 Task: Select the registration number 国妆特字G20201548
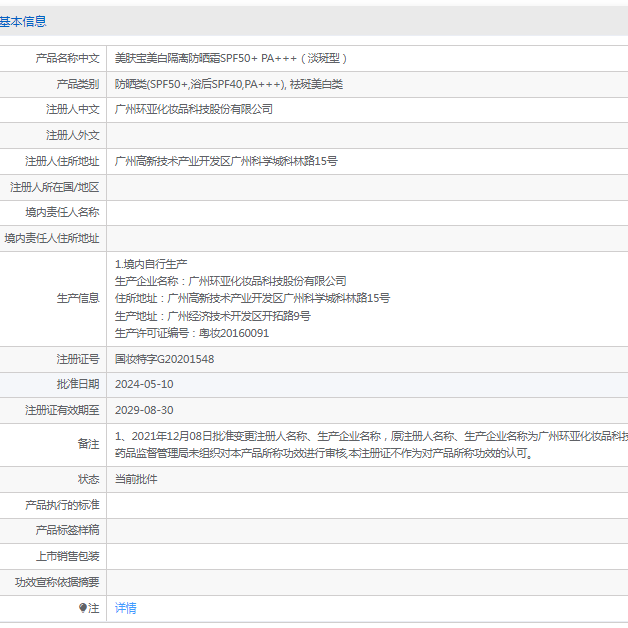click(x=165, y=359)
